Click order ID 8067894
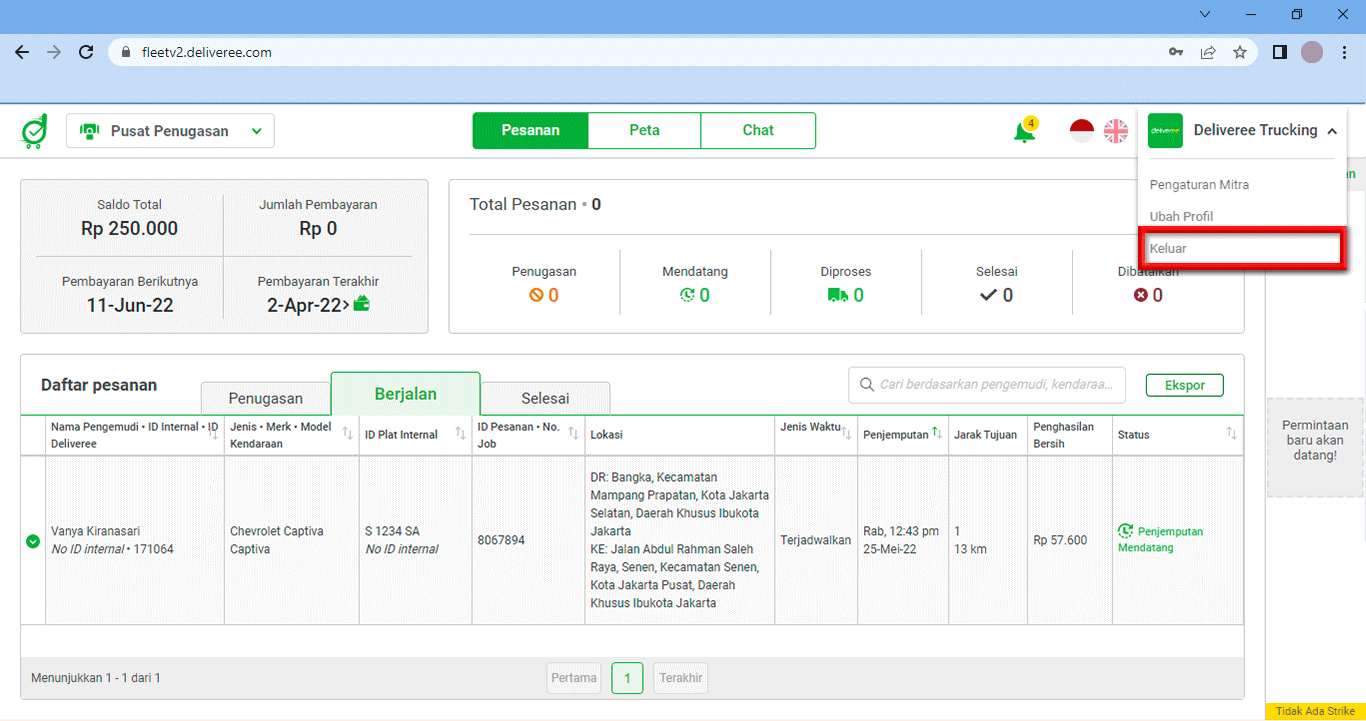The width and height of the screenshot is (1366, 721). 501,541
